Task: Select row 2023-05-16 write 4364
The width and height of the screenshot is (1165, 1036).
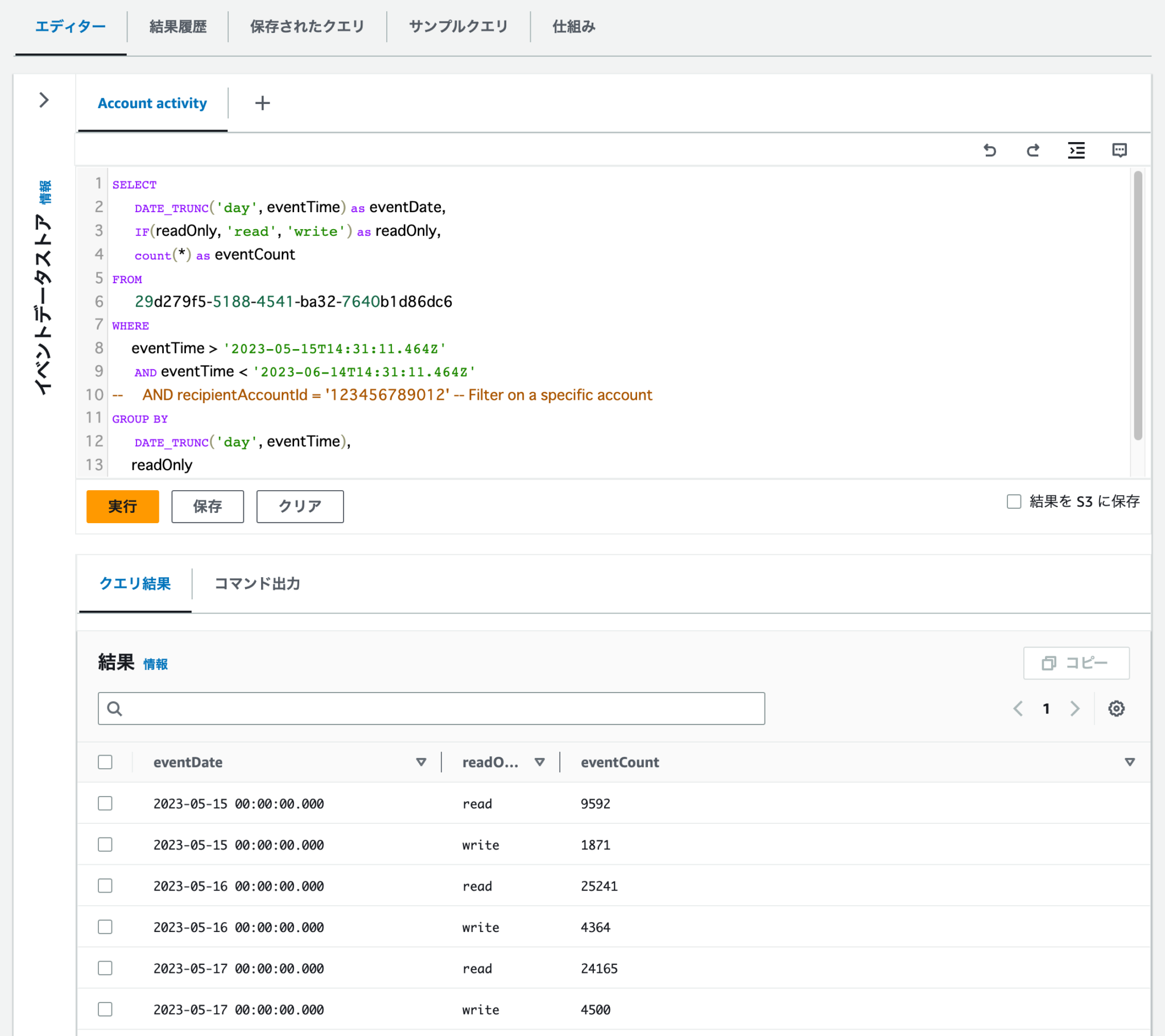Action: coord(105,927)
